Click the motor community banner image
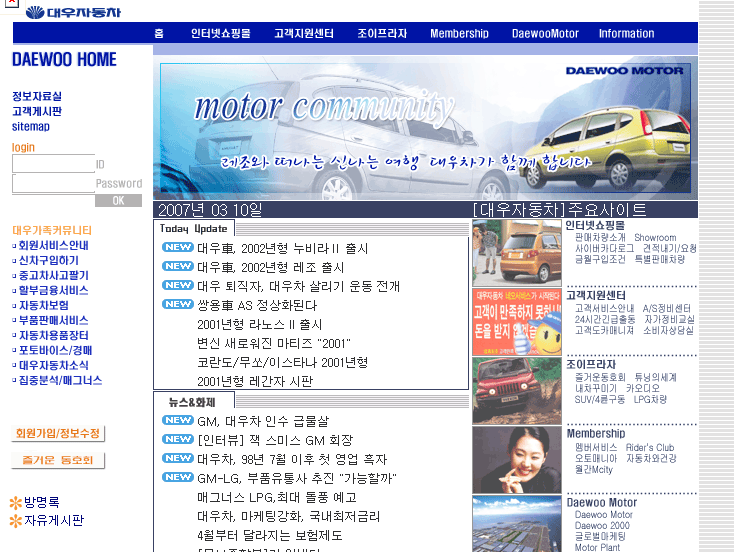Image resolution: width=734 pixels, height=552 pixels. [425, 128]
